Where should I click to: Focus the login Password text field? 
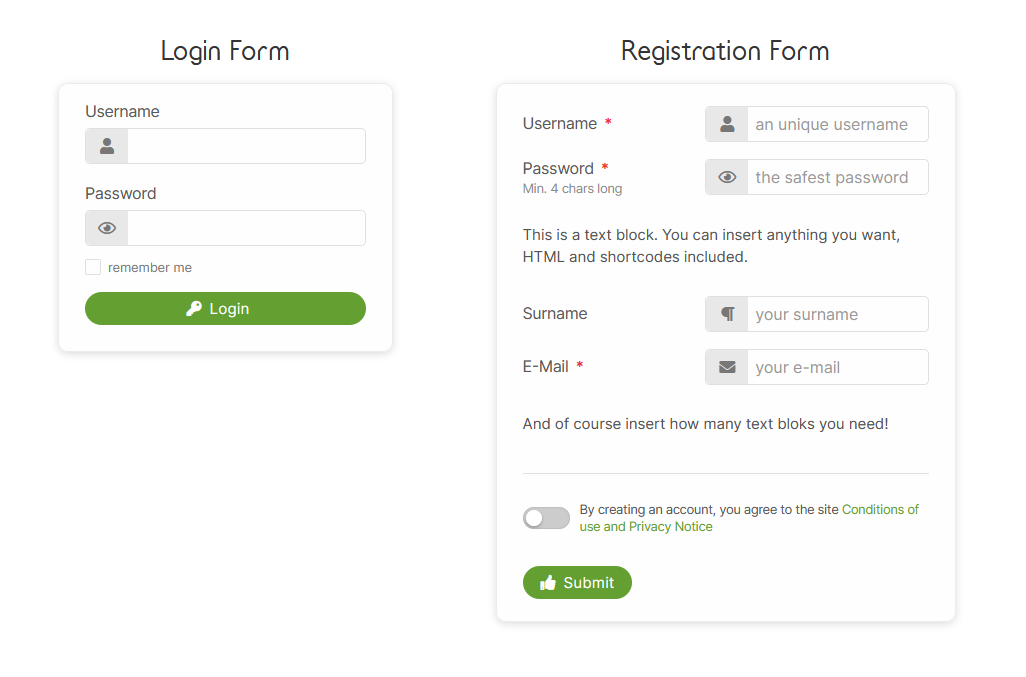coord(246,228)
